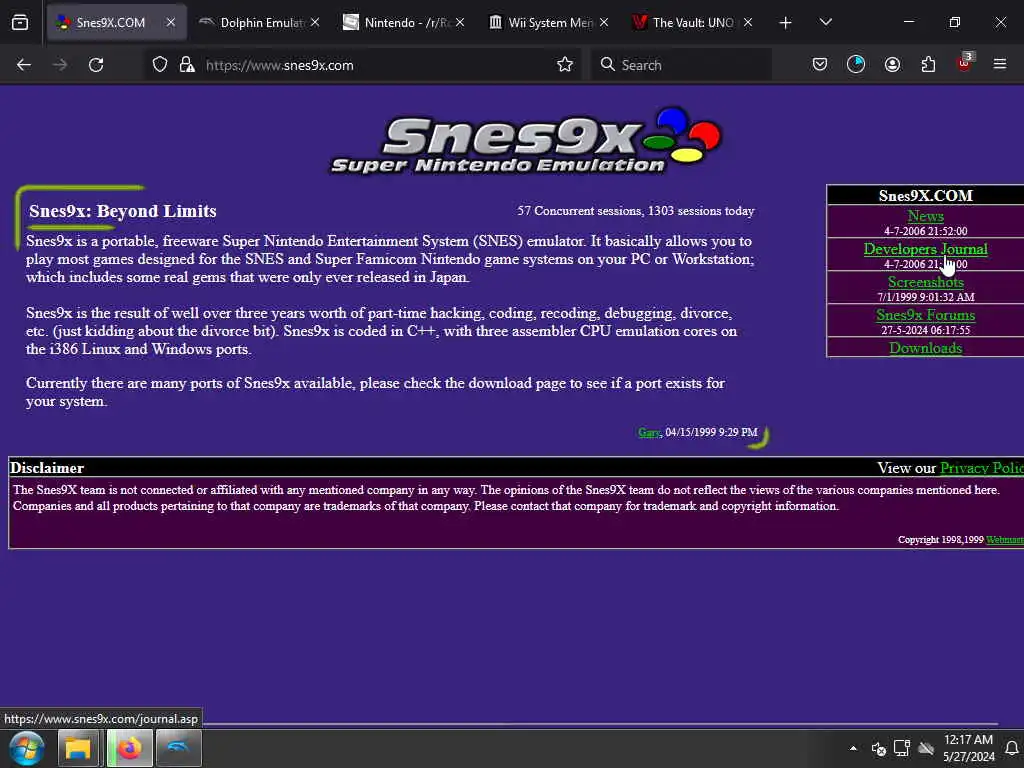Click the red uBlock extension icon

click(x=964, y=63)
